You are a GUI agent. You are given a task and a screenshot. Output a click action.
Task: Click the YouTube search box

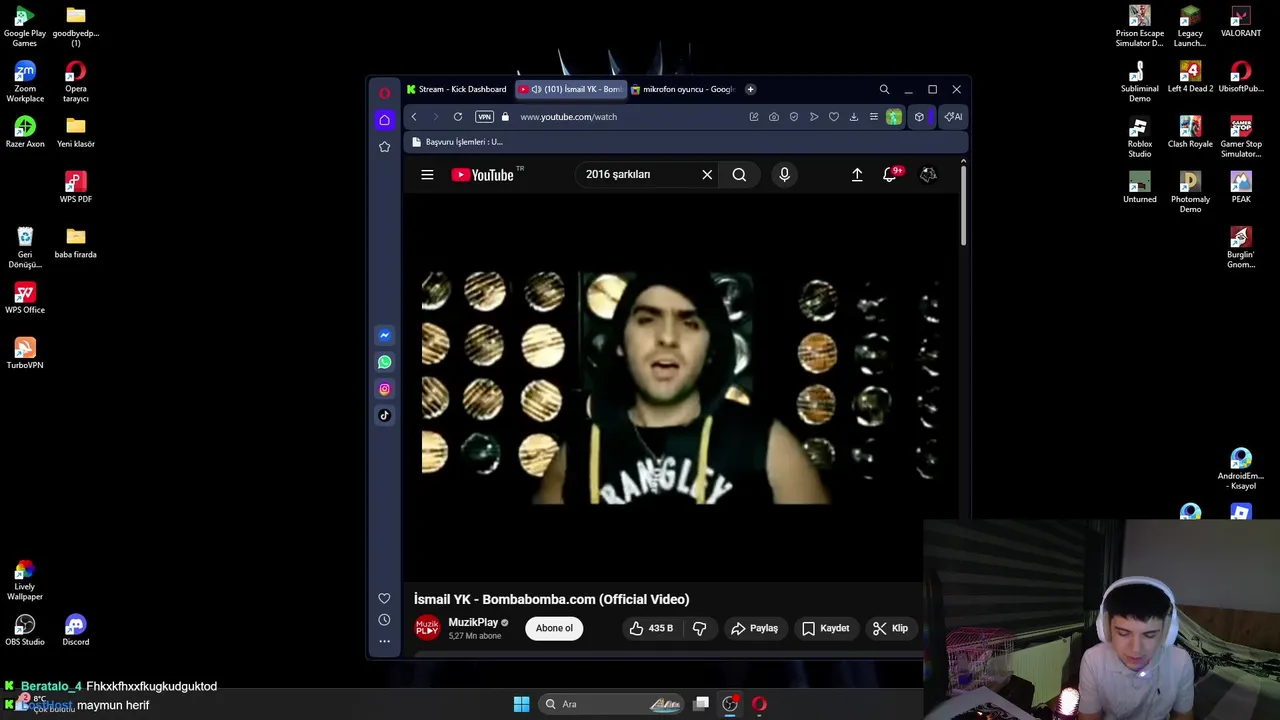coord(640,175)
